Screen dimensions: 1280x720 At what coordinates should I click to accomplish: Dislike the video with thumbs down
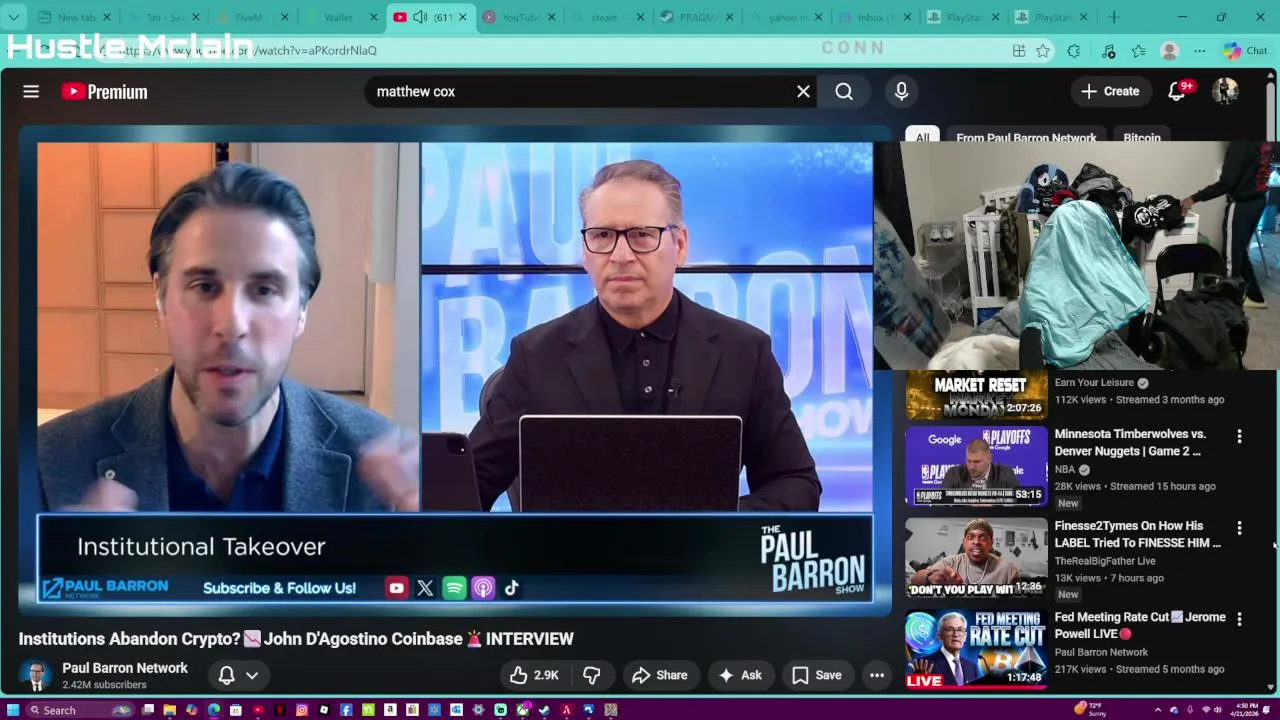[591, 675]
